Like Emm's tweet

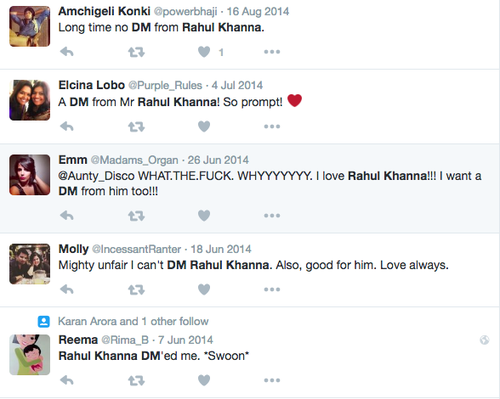pos(204,216)
